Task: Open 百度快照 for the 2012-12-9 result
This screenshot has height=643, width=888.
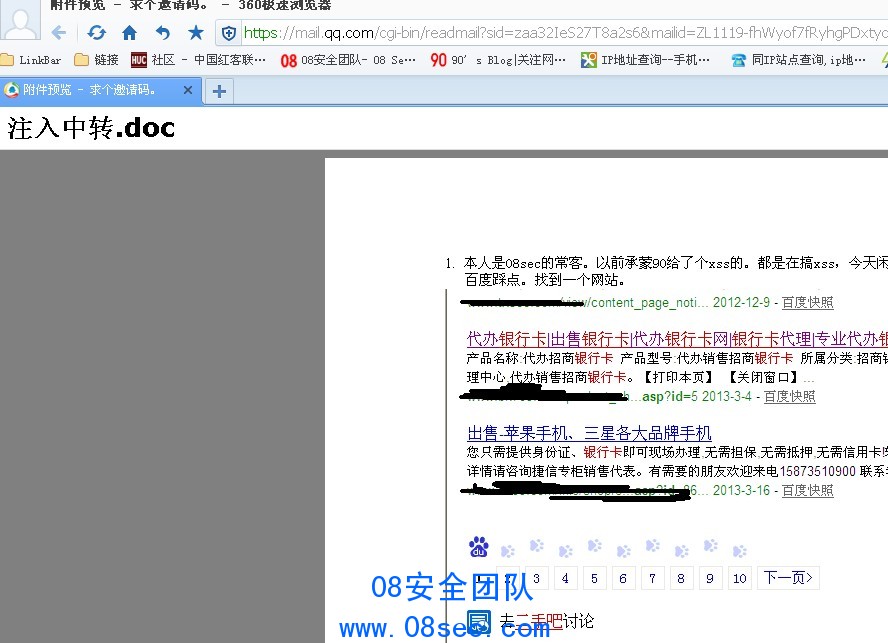Action: [x=808, y=303]
